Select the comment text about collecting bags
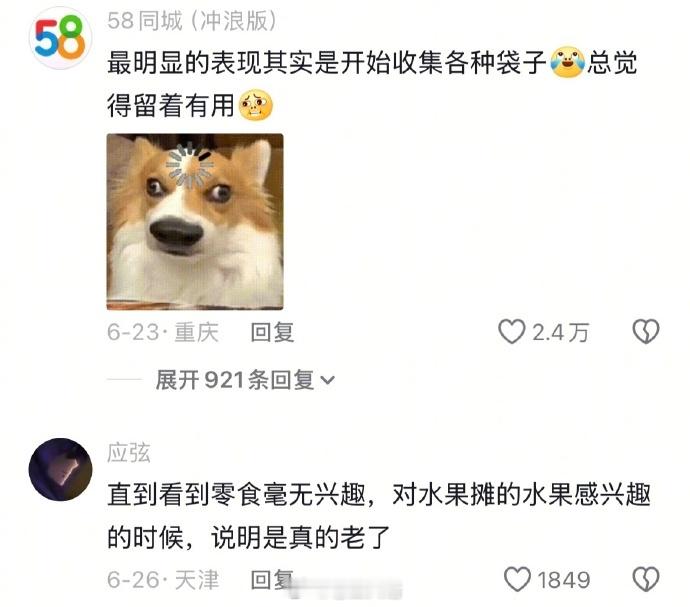 tap(372, 84)
